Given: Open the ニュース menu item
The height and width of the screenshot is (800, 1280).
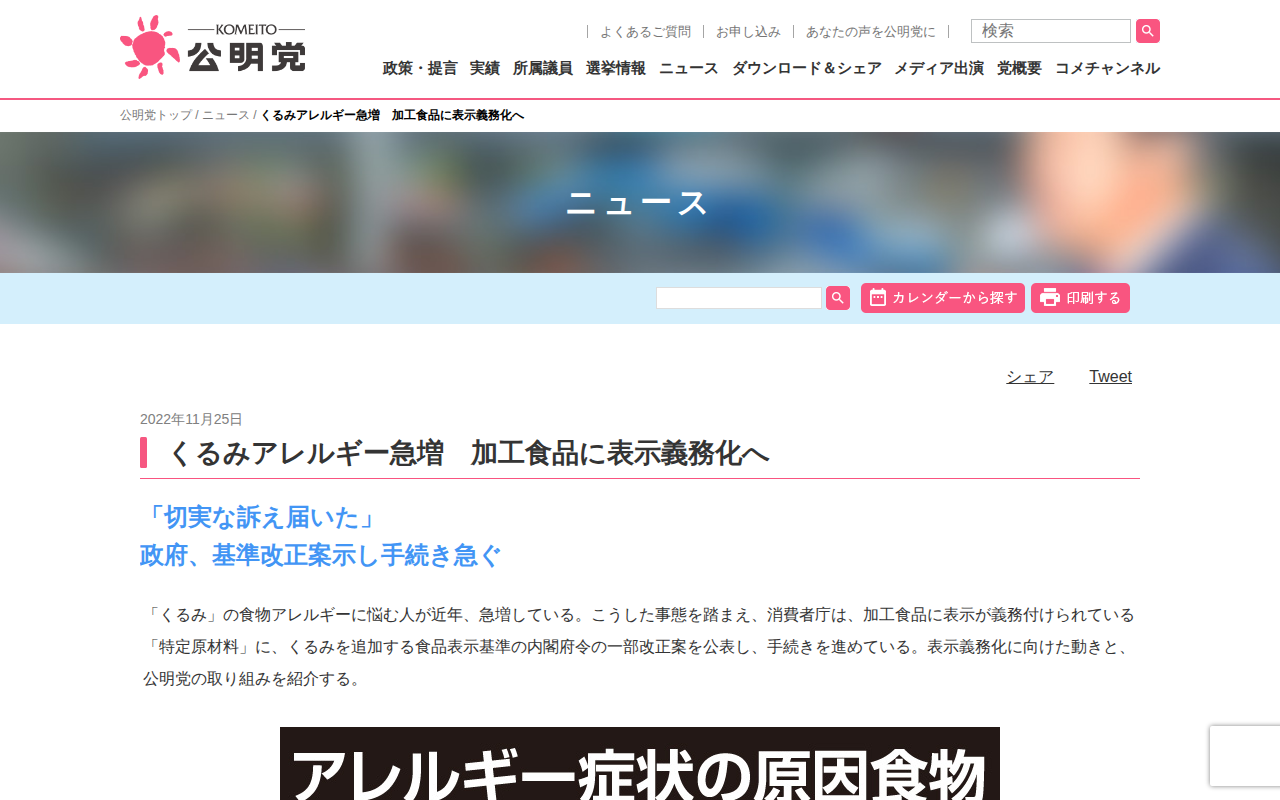Looking at the screenshot, I should point(689,68).
